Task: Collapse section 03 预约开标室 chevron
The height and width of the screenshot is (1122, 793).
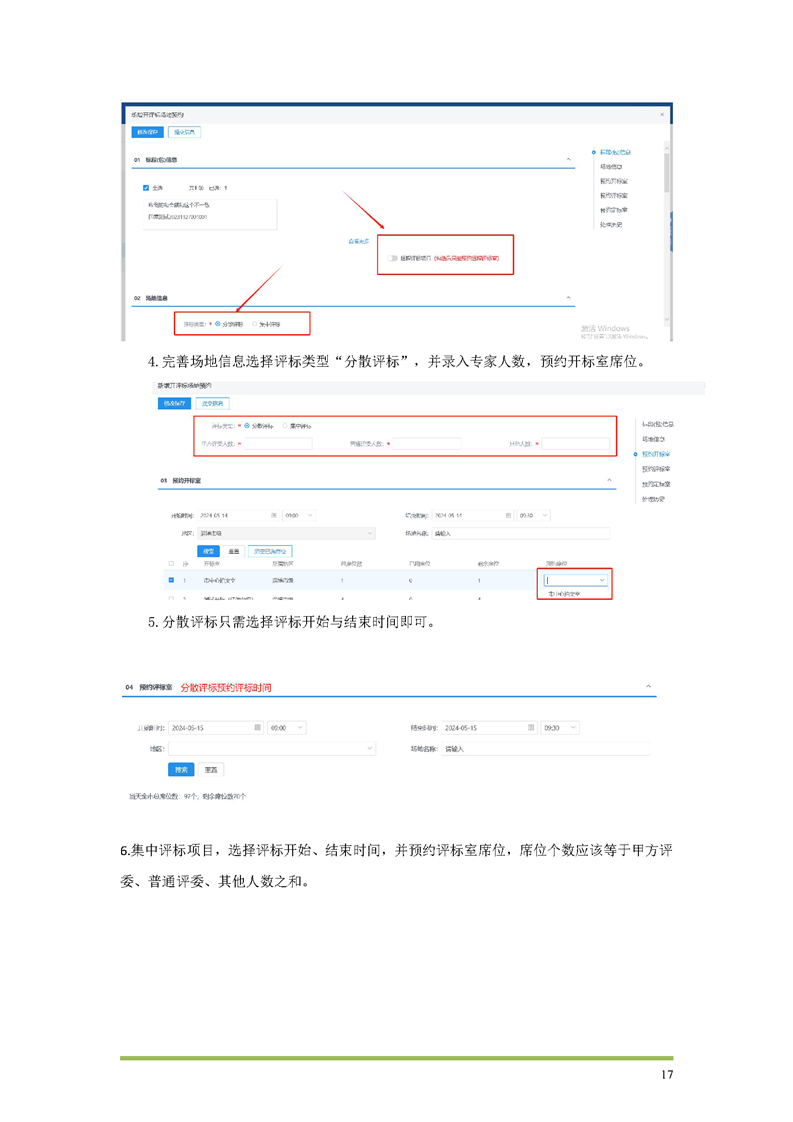Action: pyautogui.click(x=610, y=480)
